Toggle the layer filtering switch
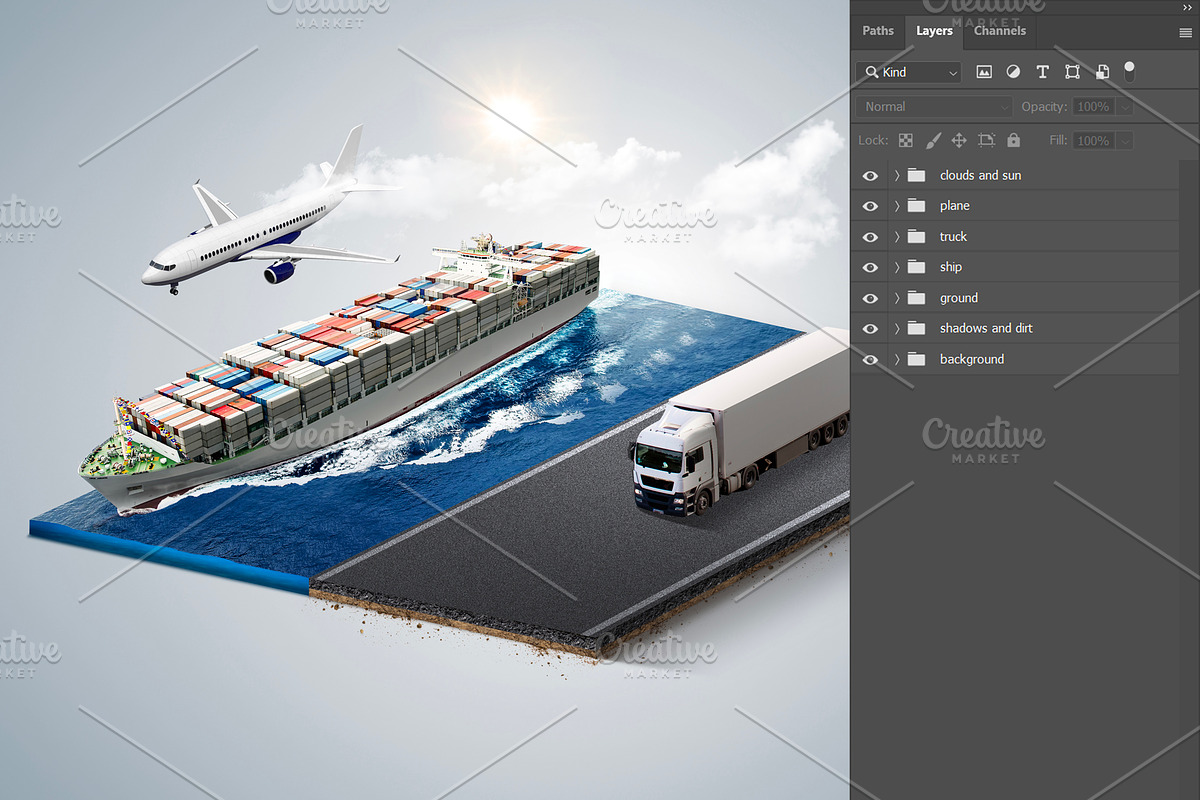The width and height of the screenshot is (1200, 800). [x=1129, y=71]
